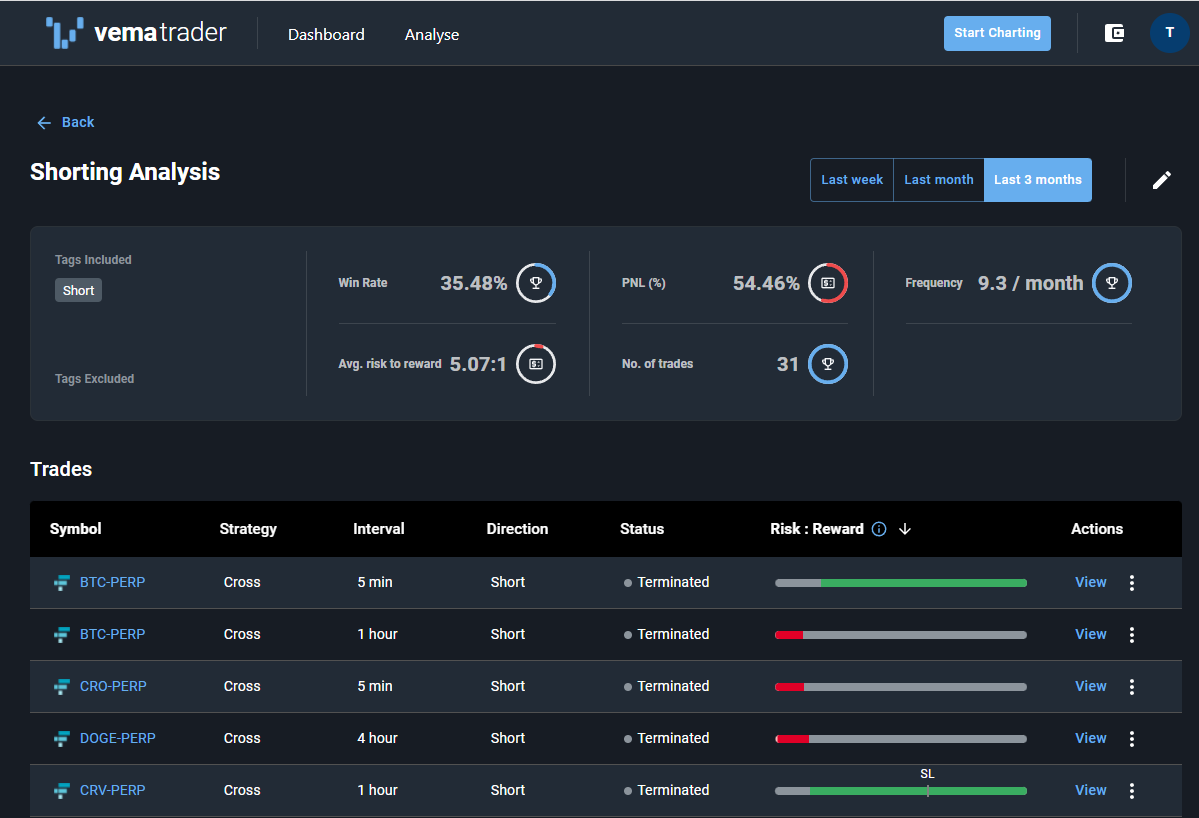Click the Status column header
The image size is (1199, 818).
point(642,529)
